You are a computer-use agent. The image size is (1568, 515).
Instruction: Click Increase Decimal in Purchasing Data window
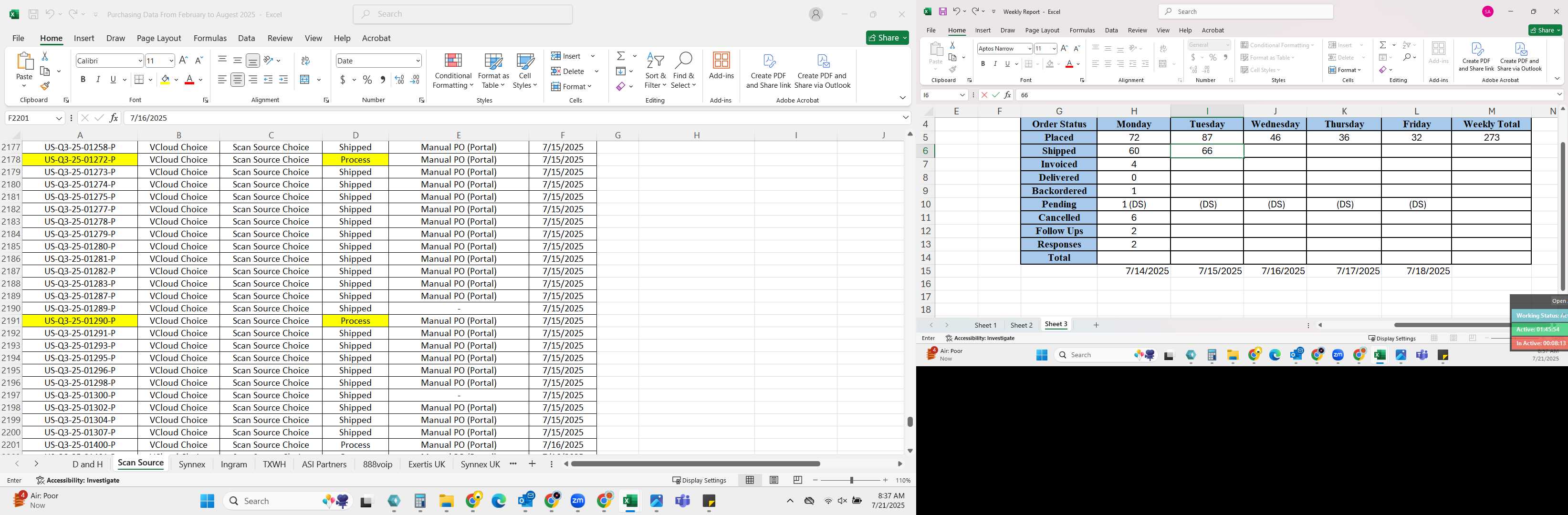(400, 80)
